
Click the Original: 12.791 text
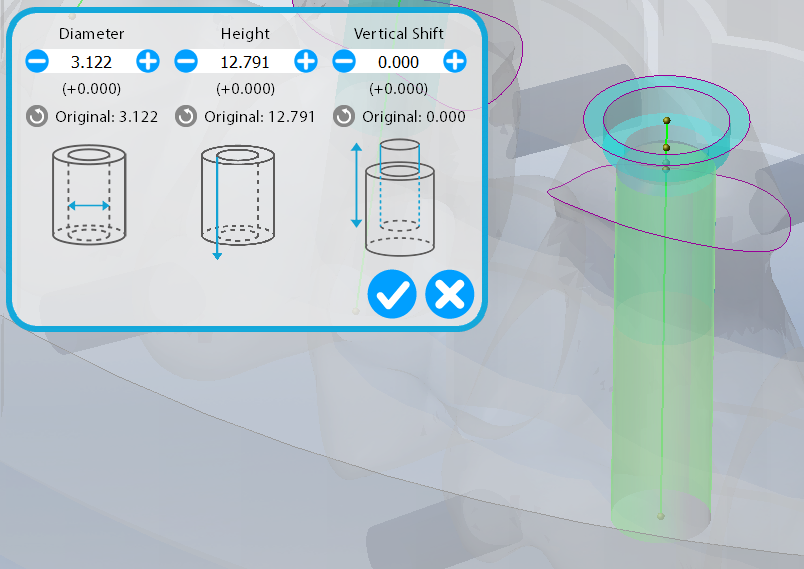(259, 117)
